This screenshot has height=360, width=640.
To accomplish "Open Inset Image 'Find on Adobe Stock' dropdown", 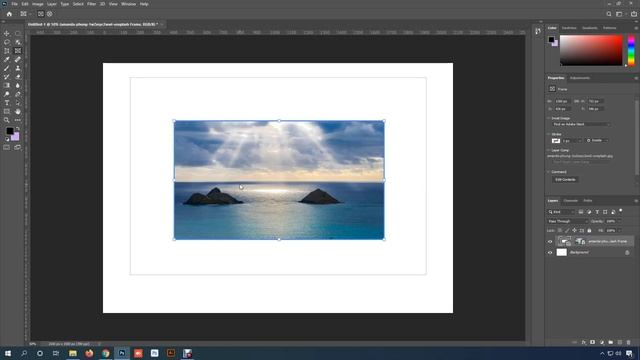I will point(582,124).
